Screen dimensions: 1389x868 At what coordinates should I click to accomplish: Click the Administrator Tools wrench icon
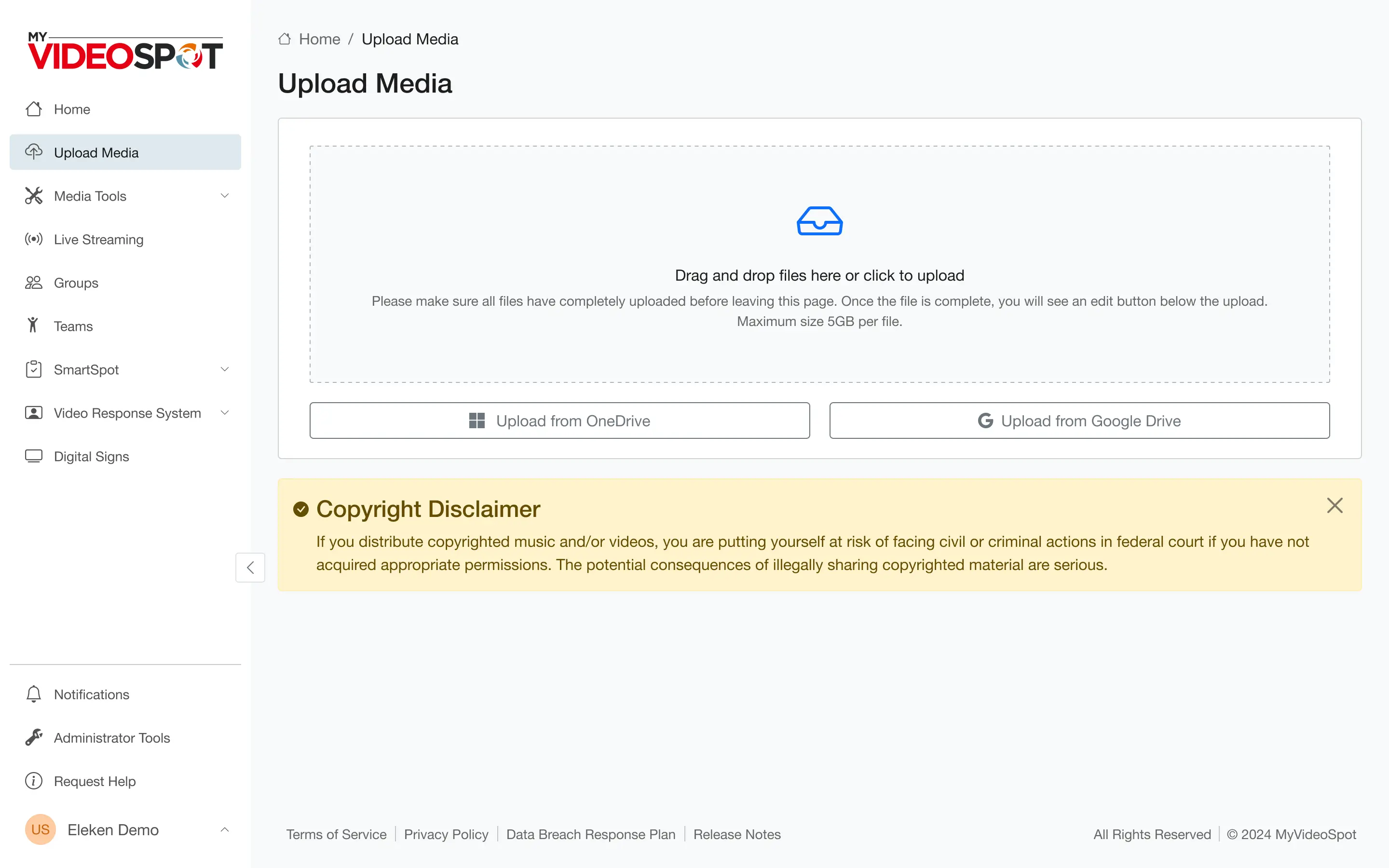click(34, 737)
